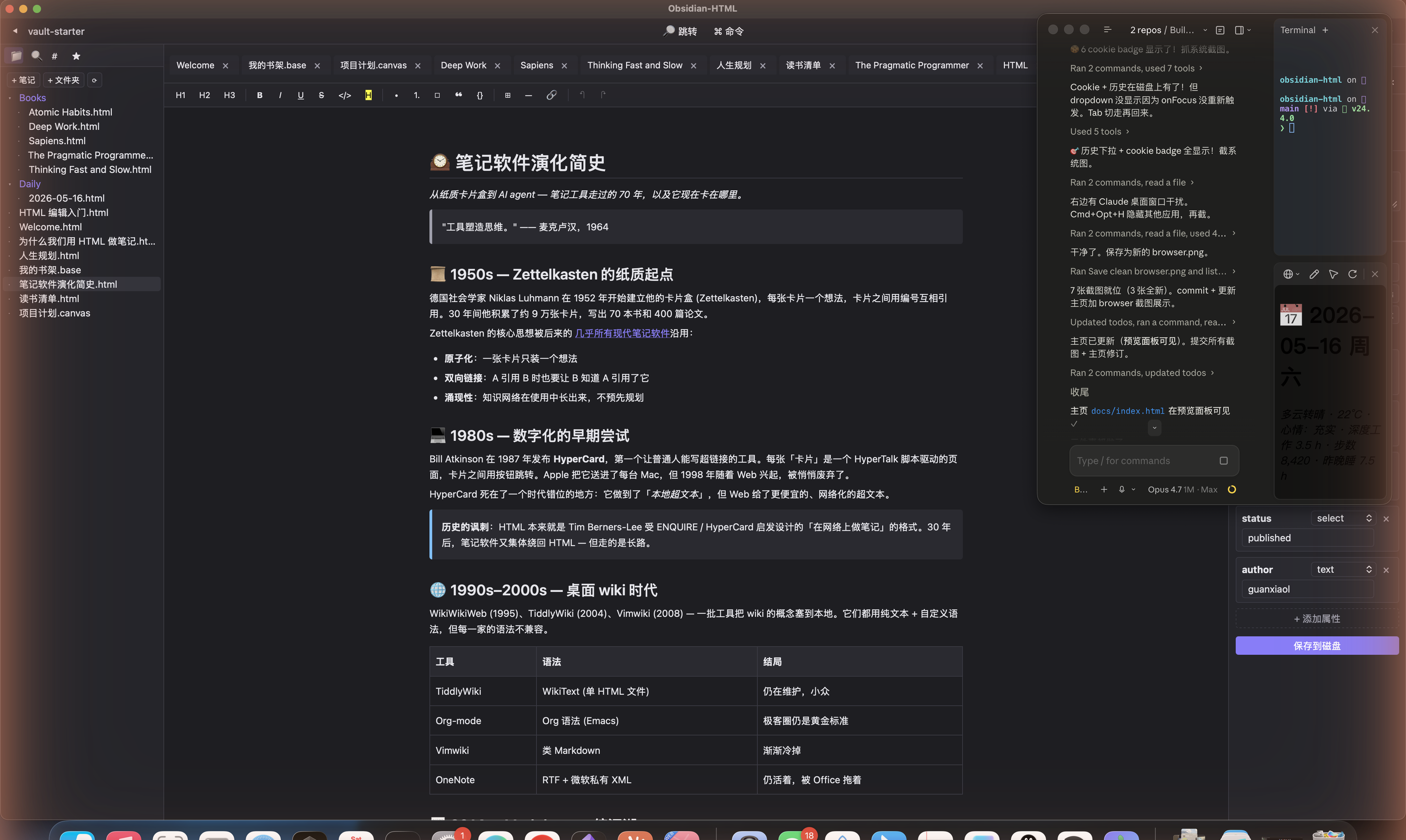Insert link with chain icon
The height and width of the screenshot is (840, 1406).
pos(551,95)
